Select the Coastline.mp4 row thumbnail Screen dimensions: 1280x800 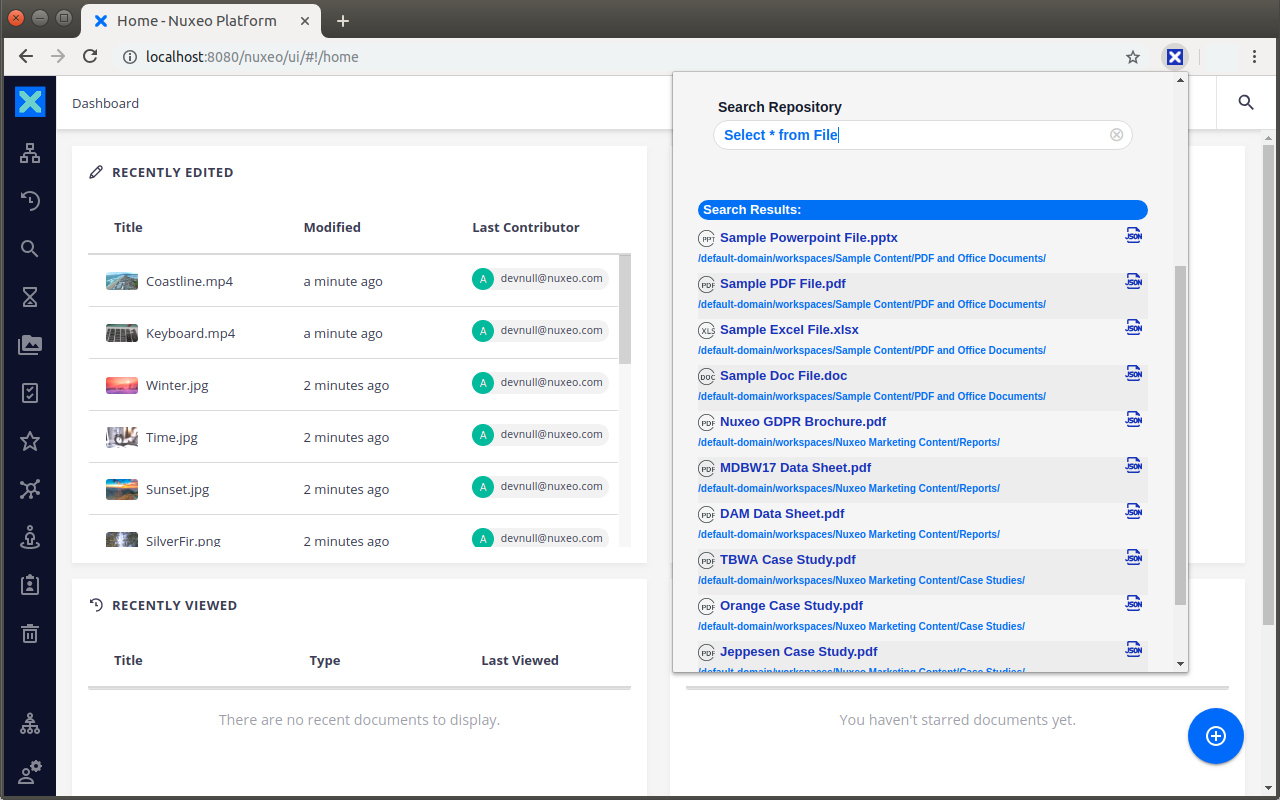click(122, 281)
